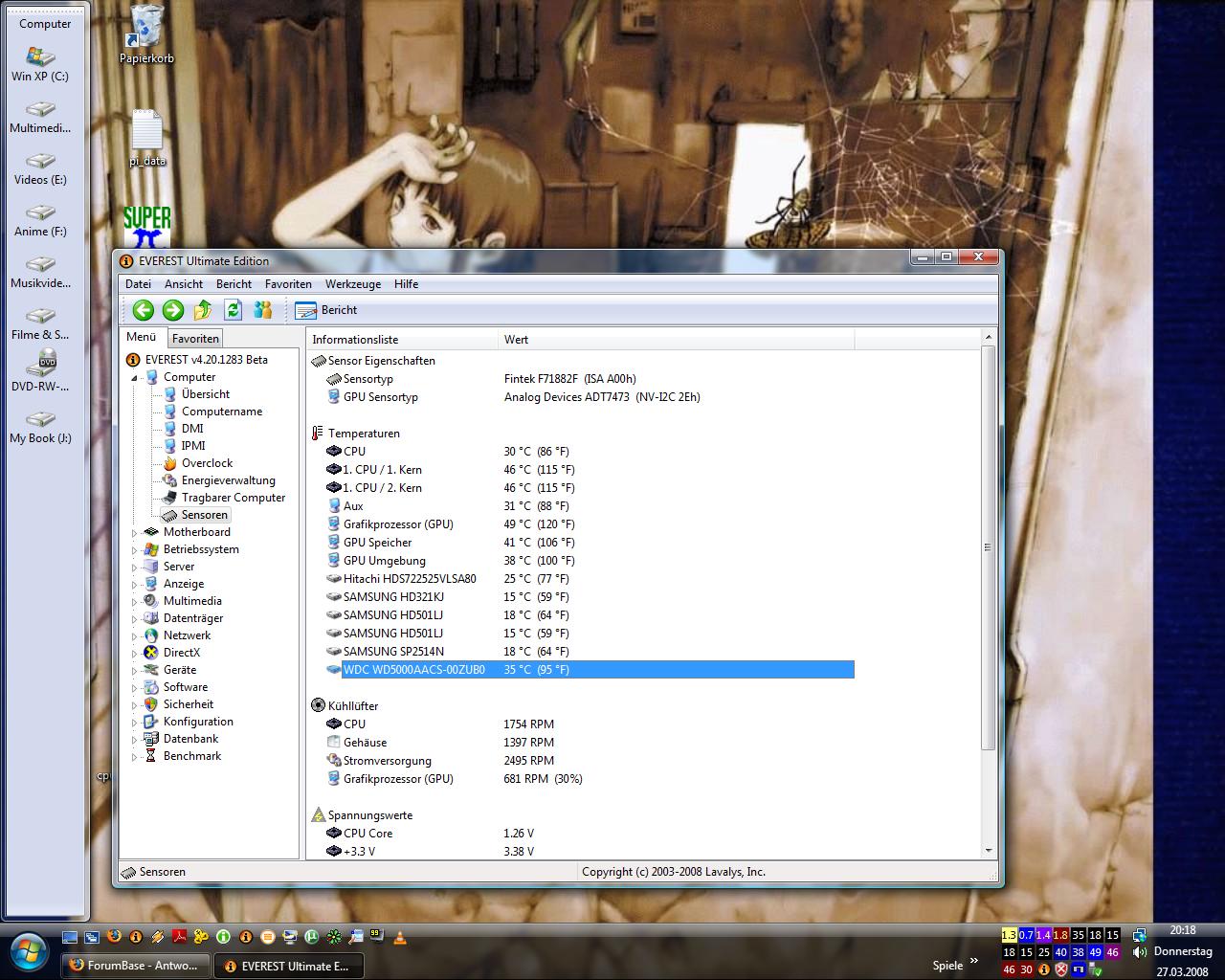This screenshot has width=1225, height=980.
Task: Click the Konfiguration tree icon
Action: [x=150, y=722]
